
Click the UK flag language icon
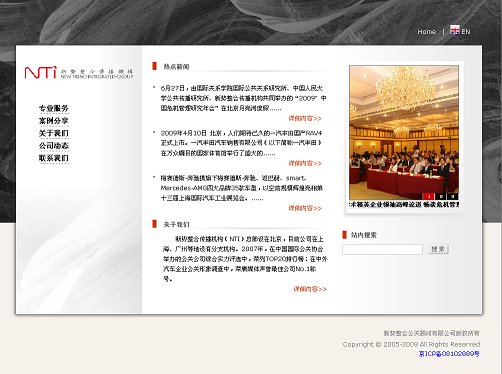pyautogui.click(x=455, y=29)
